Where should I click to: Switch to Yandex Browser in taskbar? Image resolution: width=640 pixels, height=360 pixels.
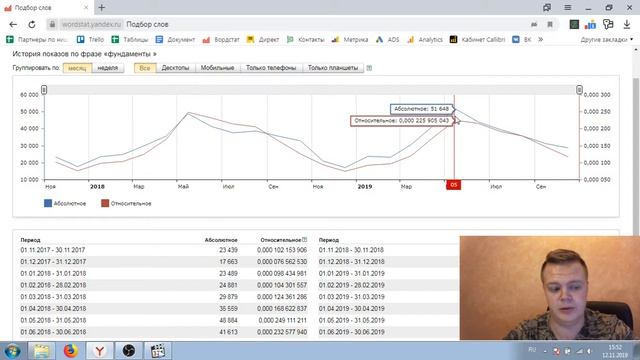tap(100, 351)
